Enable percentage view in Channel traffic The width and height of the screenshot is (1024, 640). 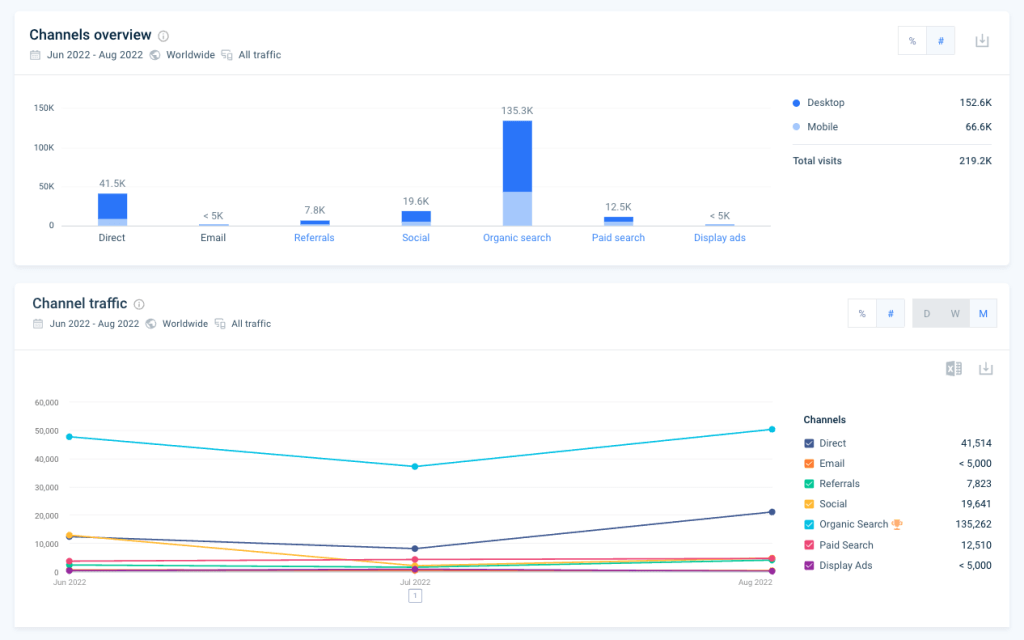coord(862,313)
